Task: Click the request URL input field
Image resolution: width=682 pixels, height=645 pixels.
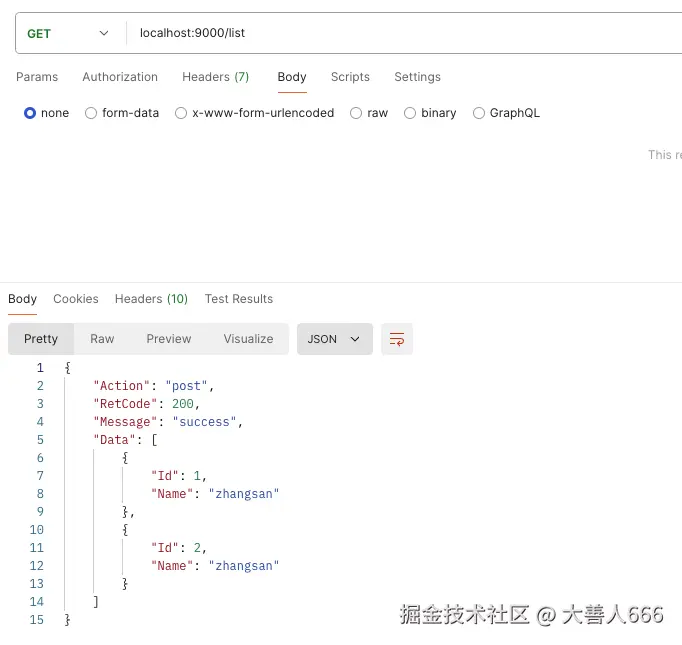Action: coord(400,33)
